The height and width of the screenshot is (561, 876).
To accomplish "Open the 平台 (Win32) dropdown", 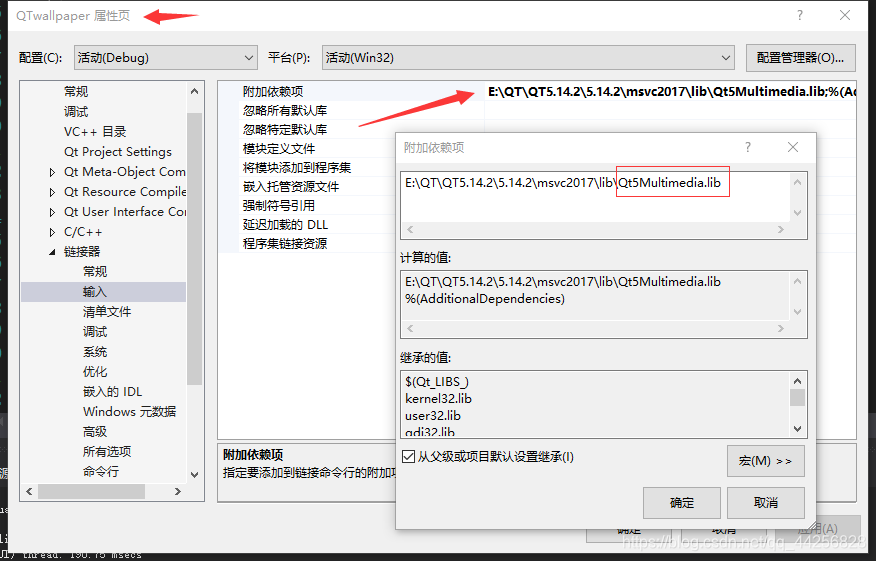I will [528, 58].
